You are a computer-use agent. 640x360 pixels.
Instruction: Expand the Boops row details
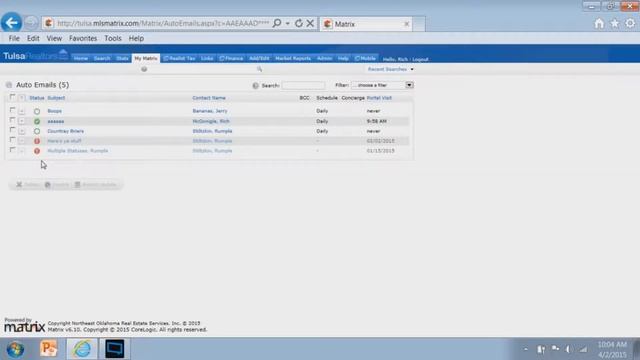(22, 111)
